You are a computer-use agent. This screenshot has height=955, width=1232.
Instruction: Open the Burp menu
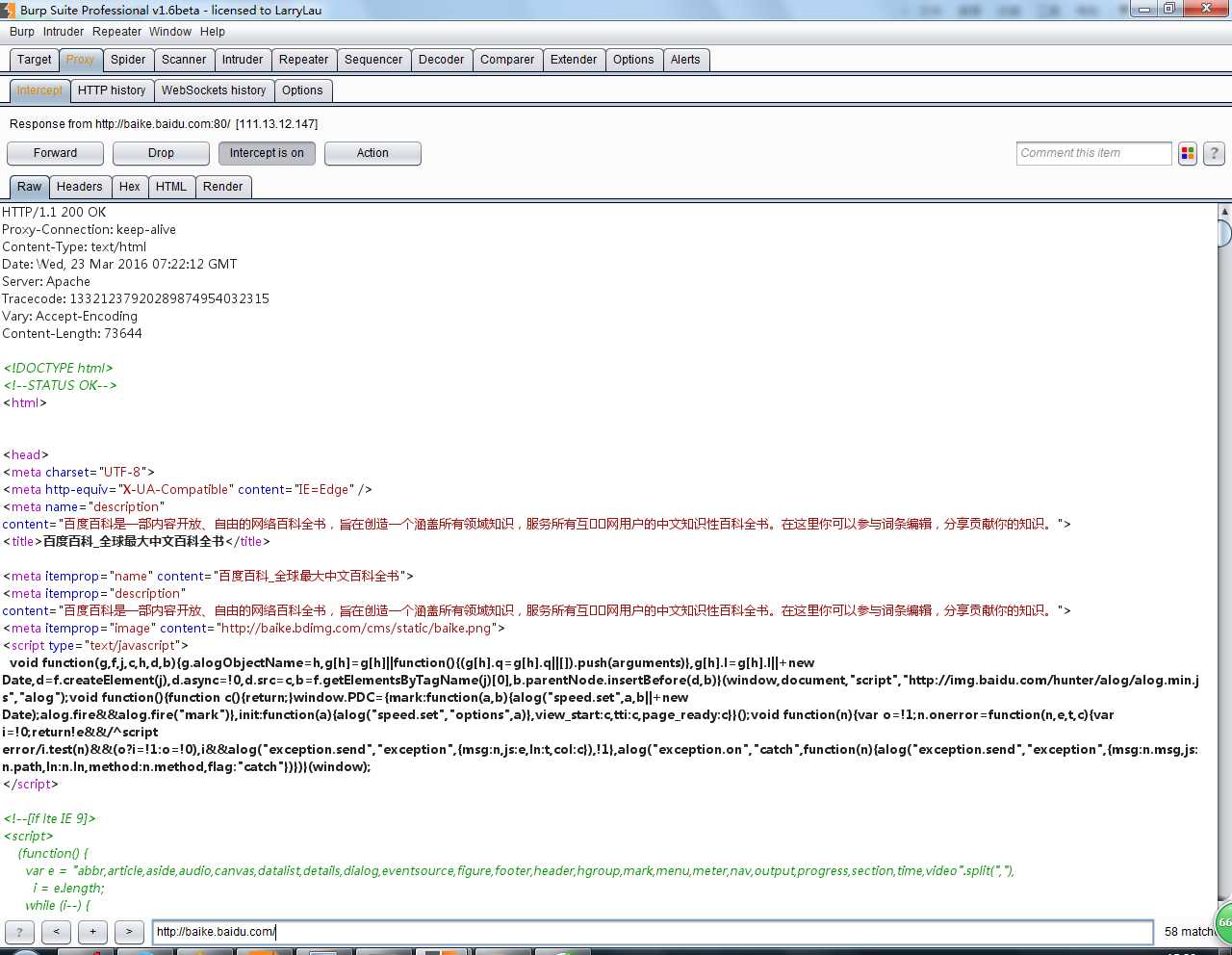[x=21, y=32]
